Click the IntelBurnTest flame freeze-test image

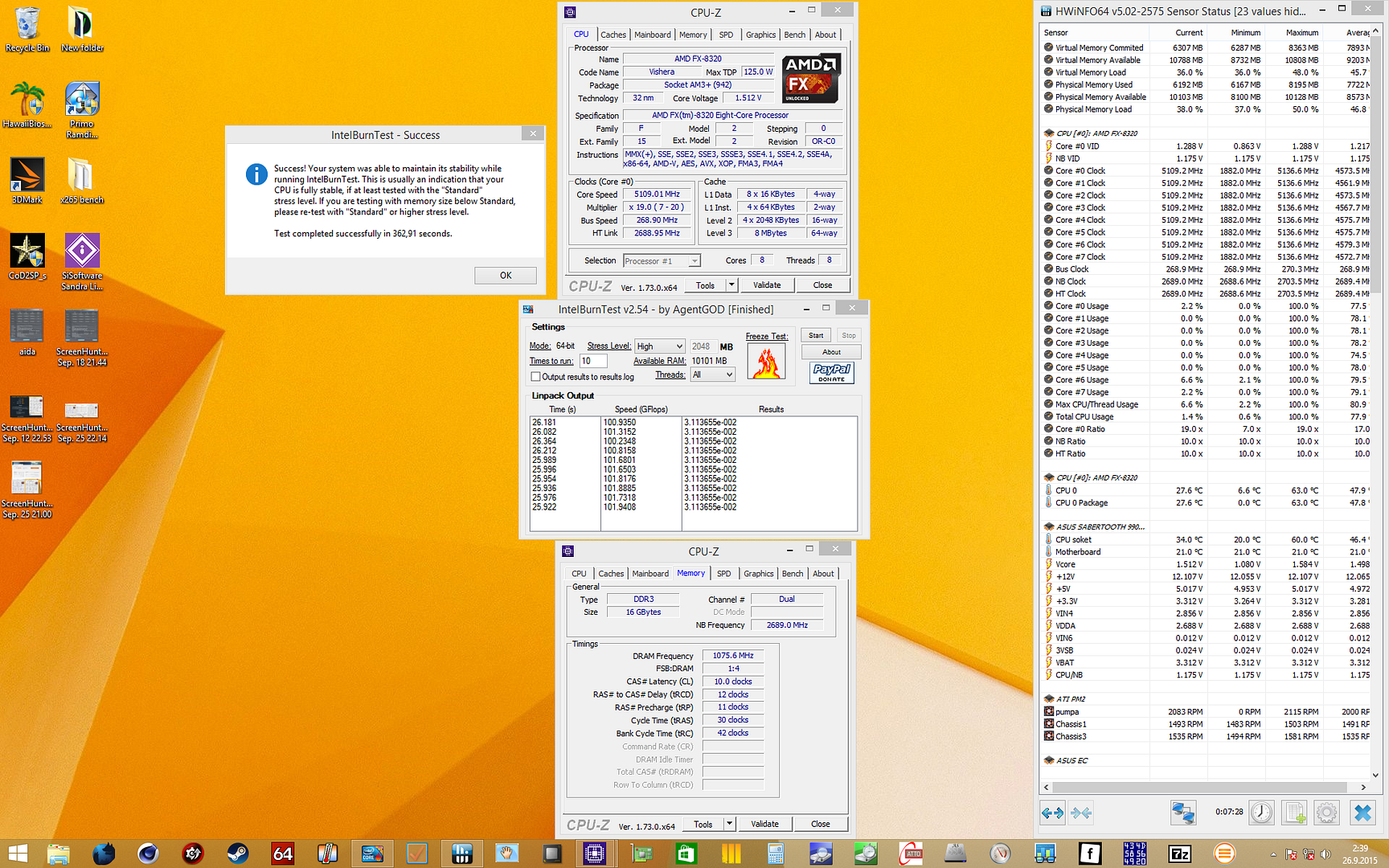pos(766,362)
